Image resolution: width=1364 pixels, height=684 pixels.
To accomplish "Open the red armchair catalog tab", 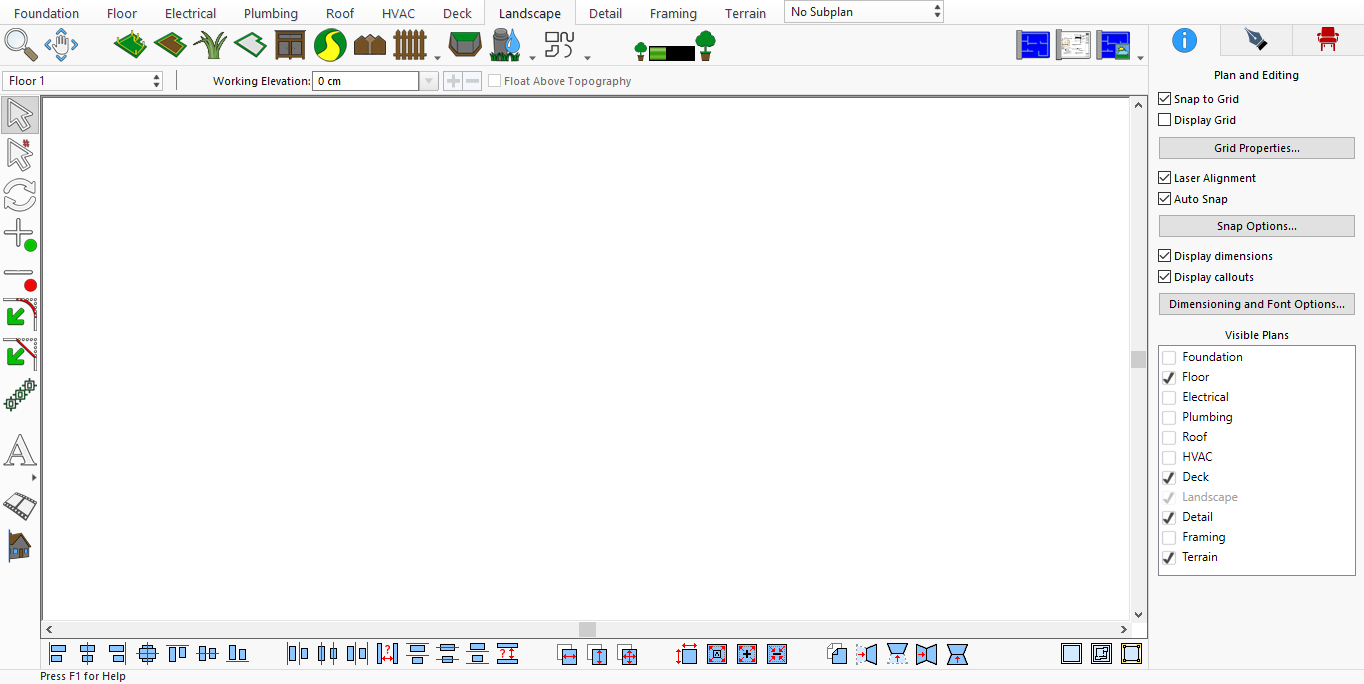I will click(1327, 40).
